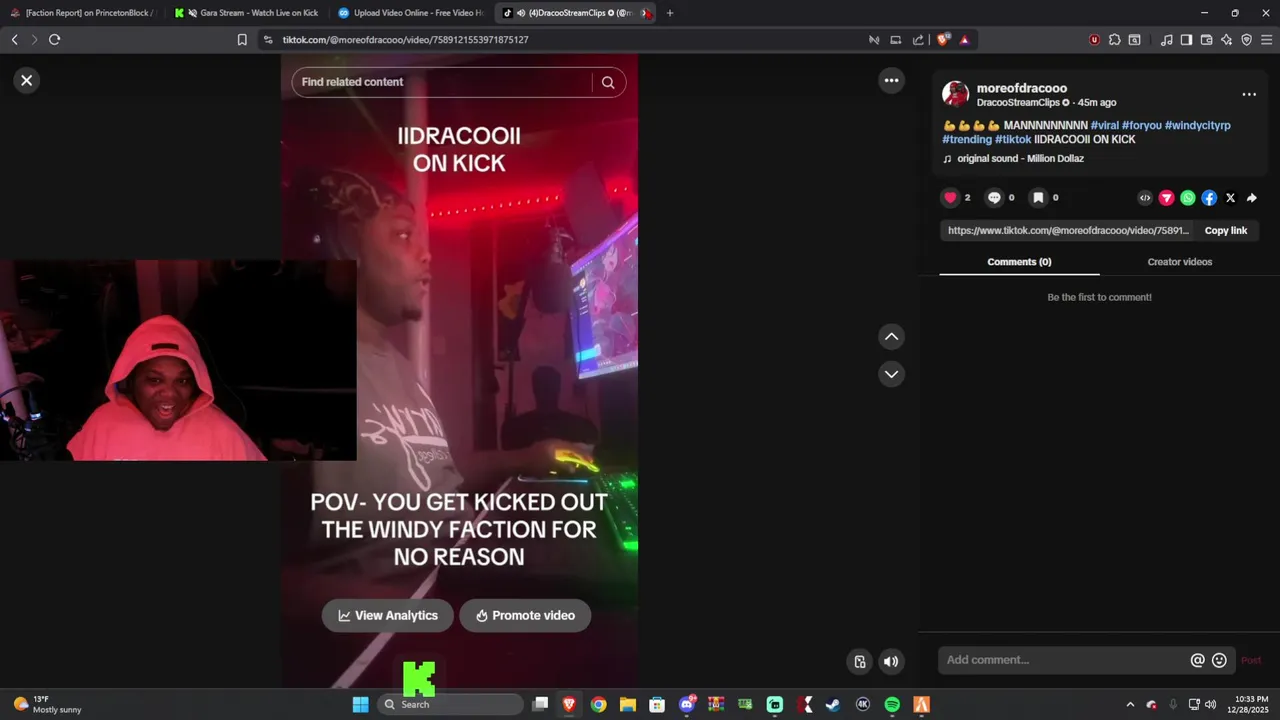Click the #trending hashtag link
Screen dimensions: 1280x720
[967, 139]
